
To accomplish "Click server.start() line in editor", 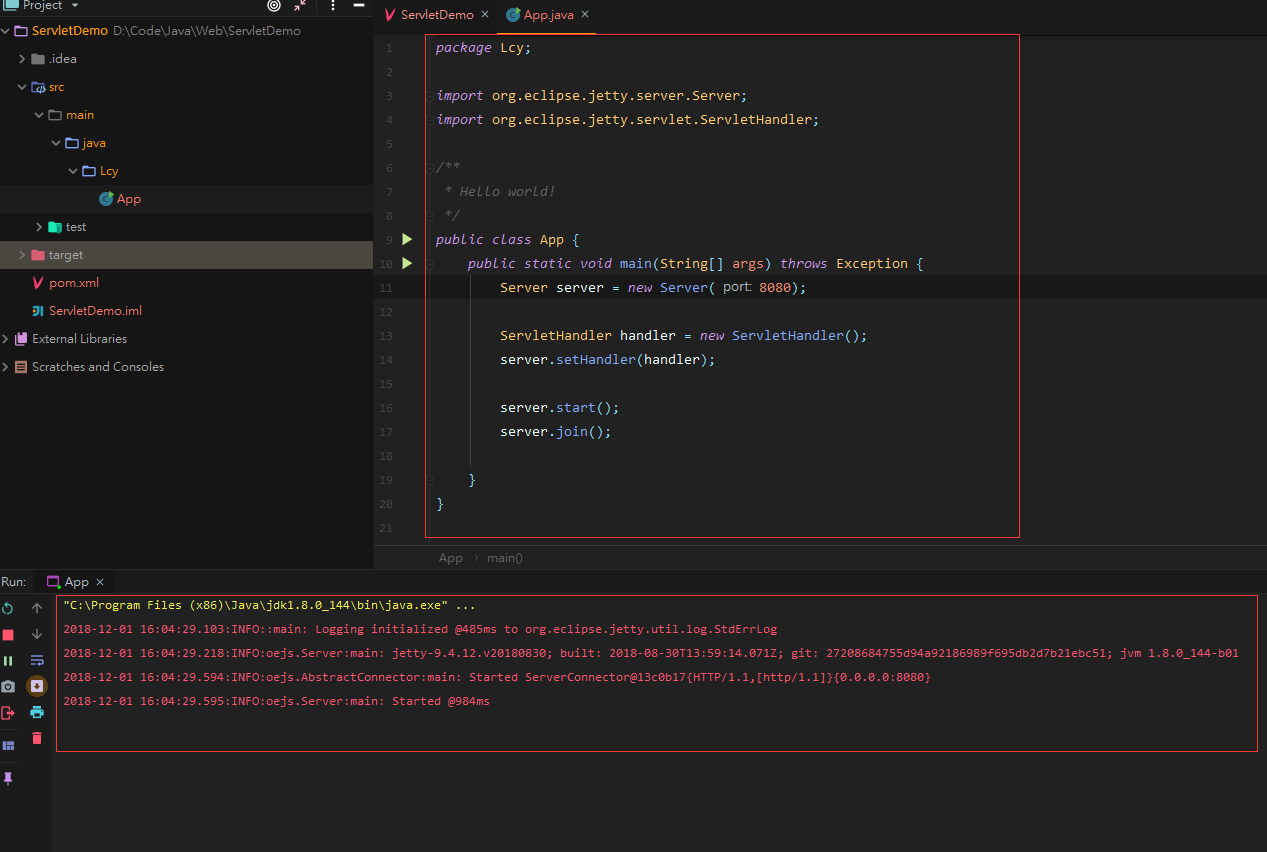I will point(560,408).
